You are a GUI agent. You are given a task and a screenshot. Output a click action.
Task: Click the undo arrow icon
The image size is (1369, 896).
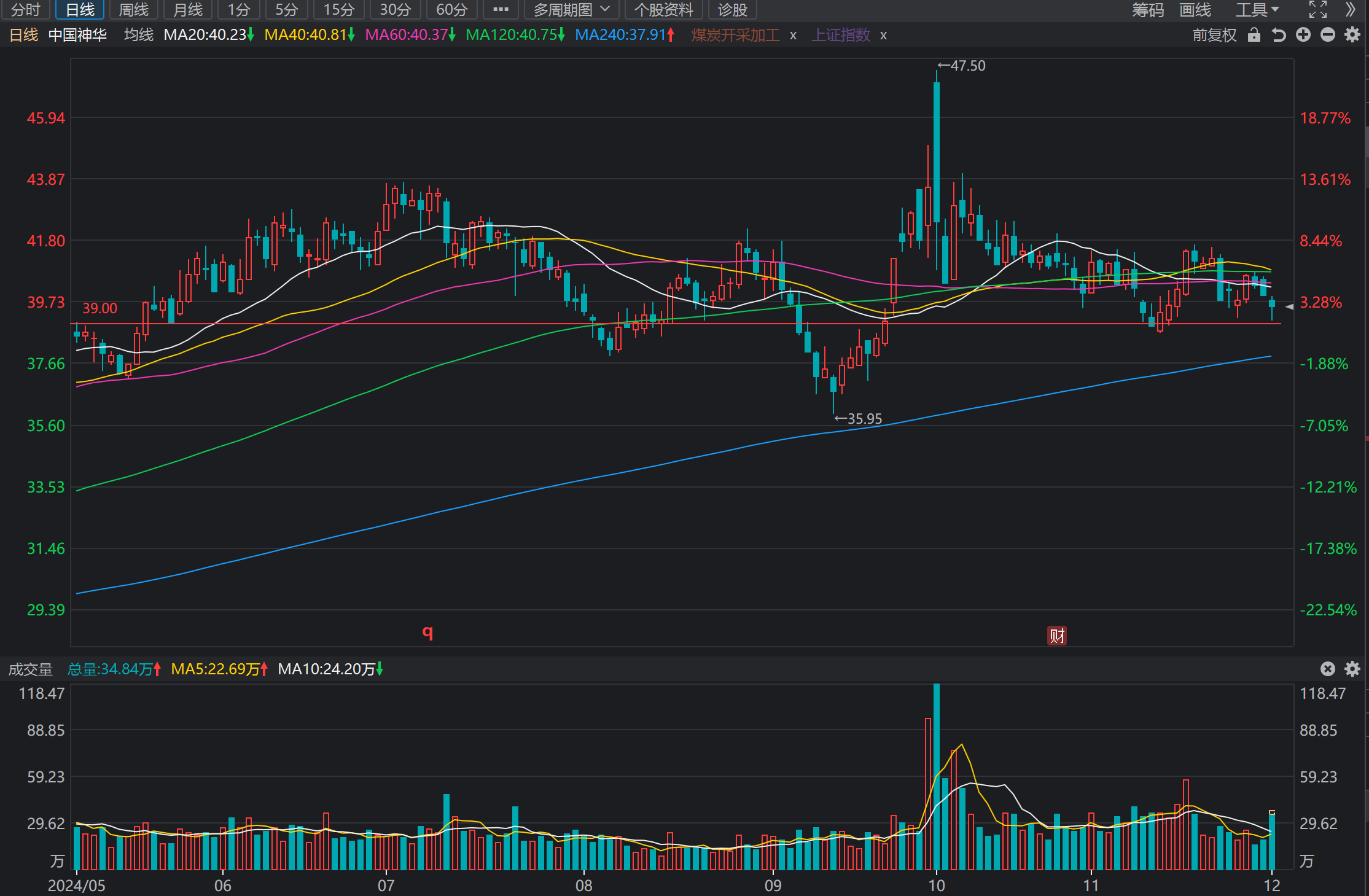click(x=1279, y=35)
